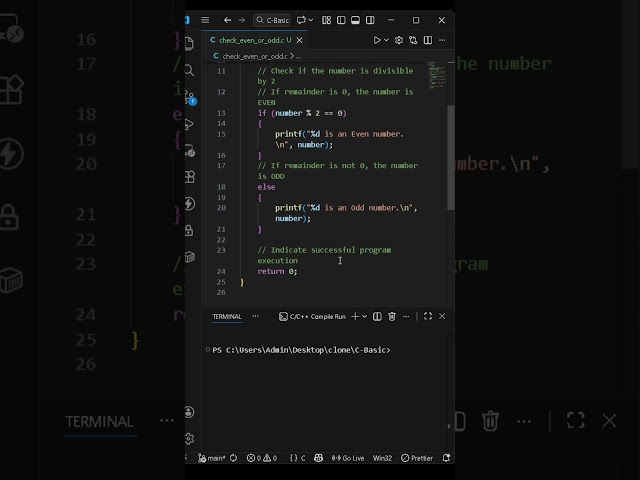Click the C-Basic command center search box
Screen dimensions: 640x480
272,20
